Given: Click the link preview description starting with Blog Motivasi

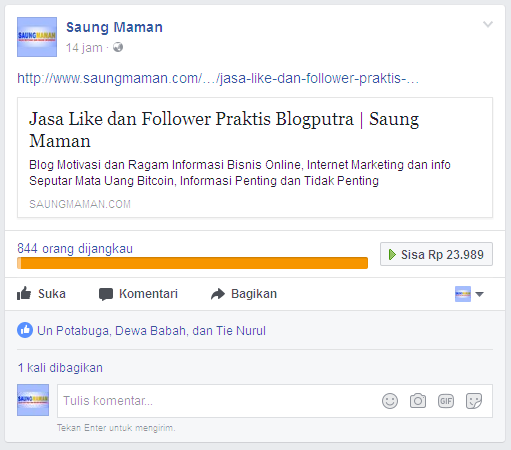Looking at the screenshot, I should pos(240,173).
